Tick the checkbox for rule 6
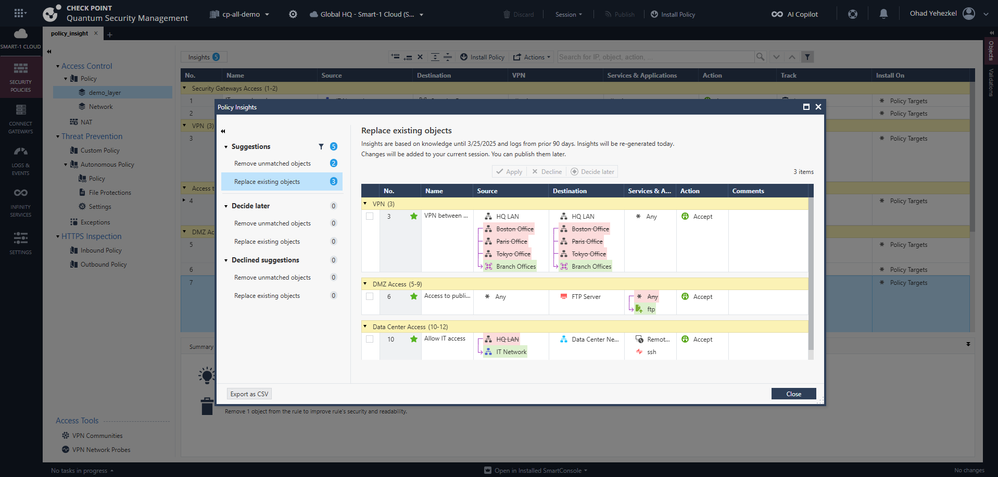The height and width of the screenshot is (477, 998). click(x=370, y=297)
